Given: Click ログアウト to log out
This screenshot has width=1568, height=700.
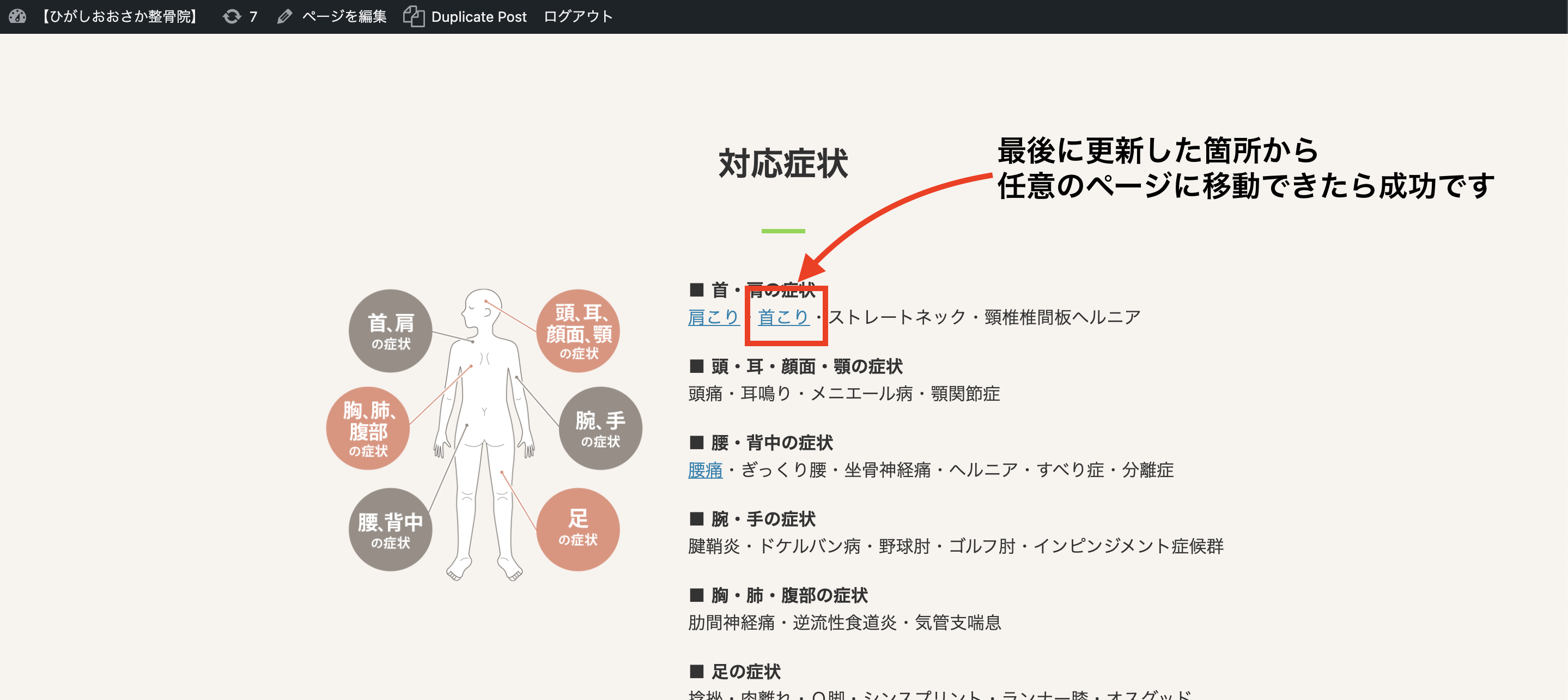Looking at the screenshot, I should tap(578, 16).
